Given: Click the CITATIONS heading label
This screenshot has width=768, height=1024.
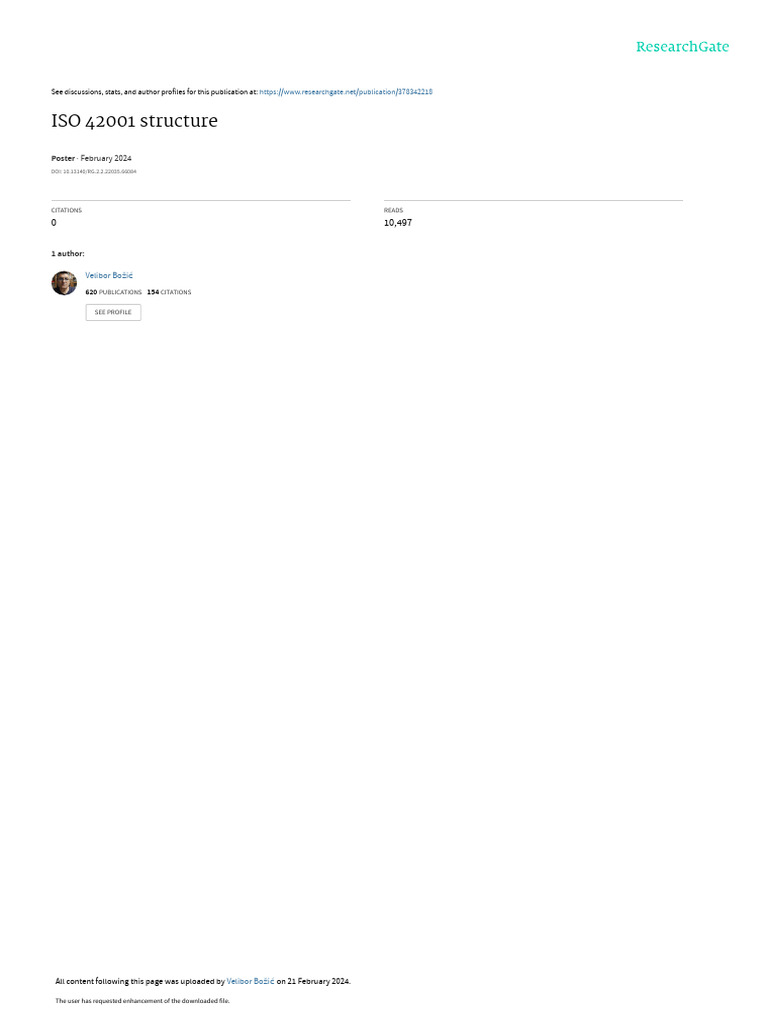Looking at the screenshot, I should 67,210.
